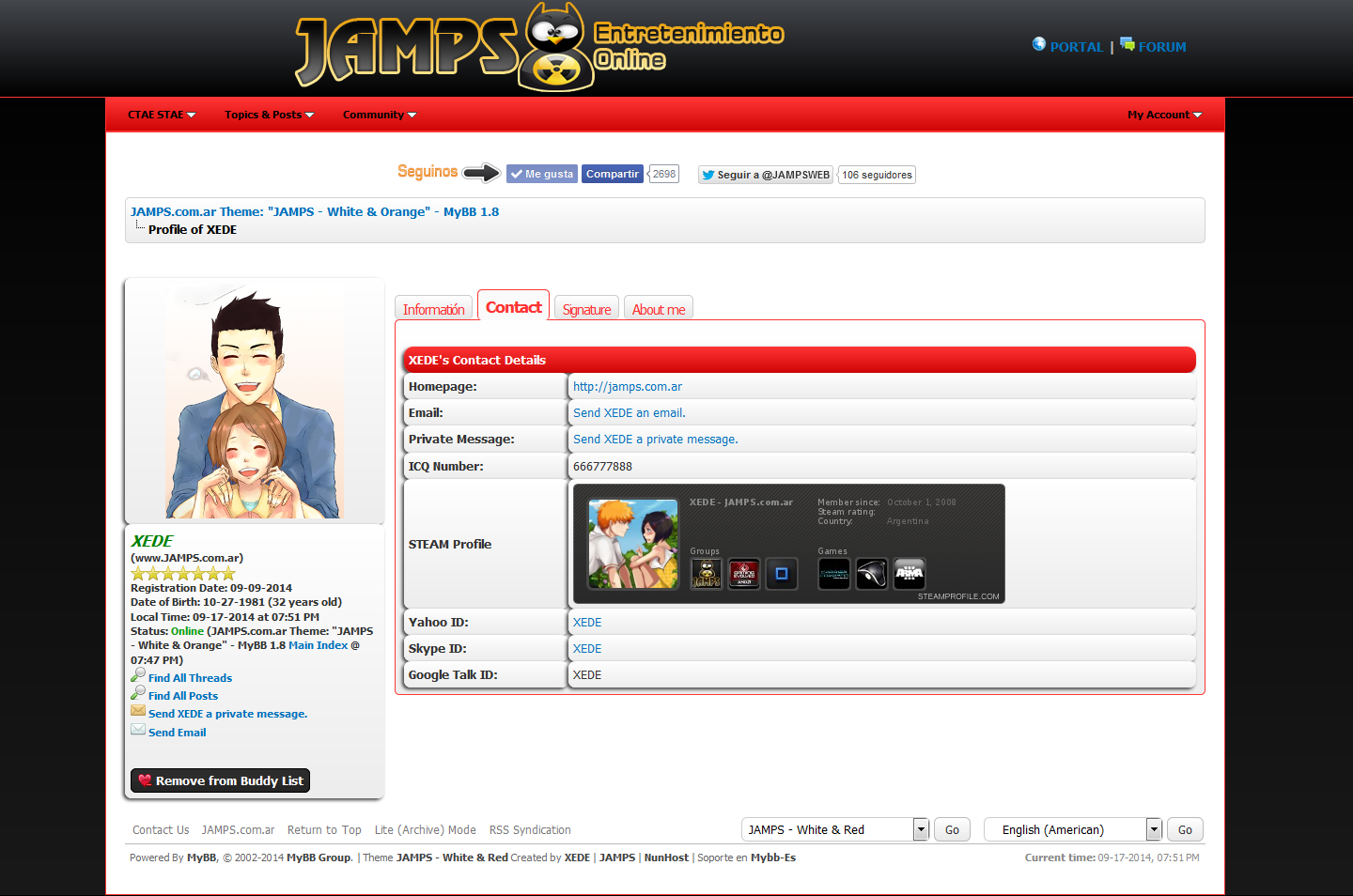Open the theme selector showing JAMPS - White & Red

click(x=834, y=829)
